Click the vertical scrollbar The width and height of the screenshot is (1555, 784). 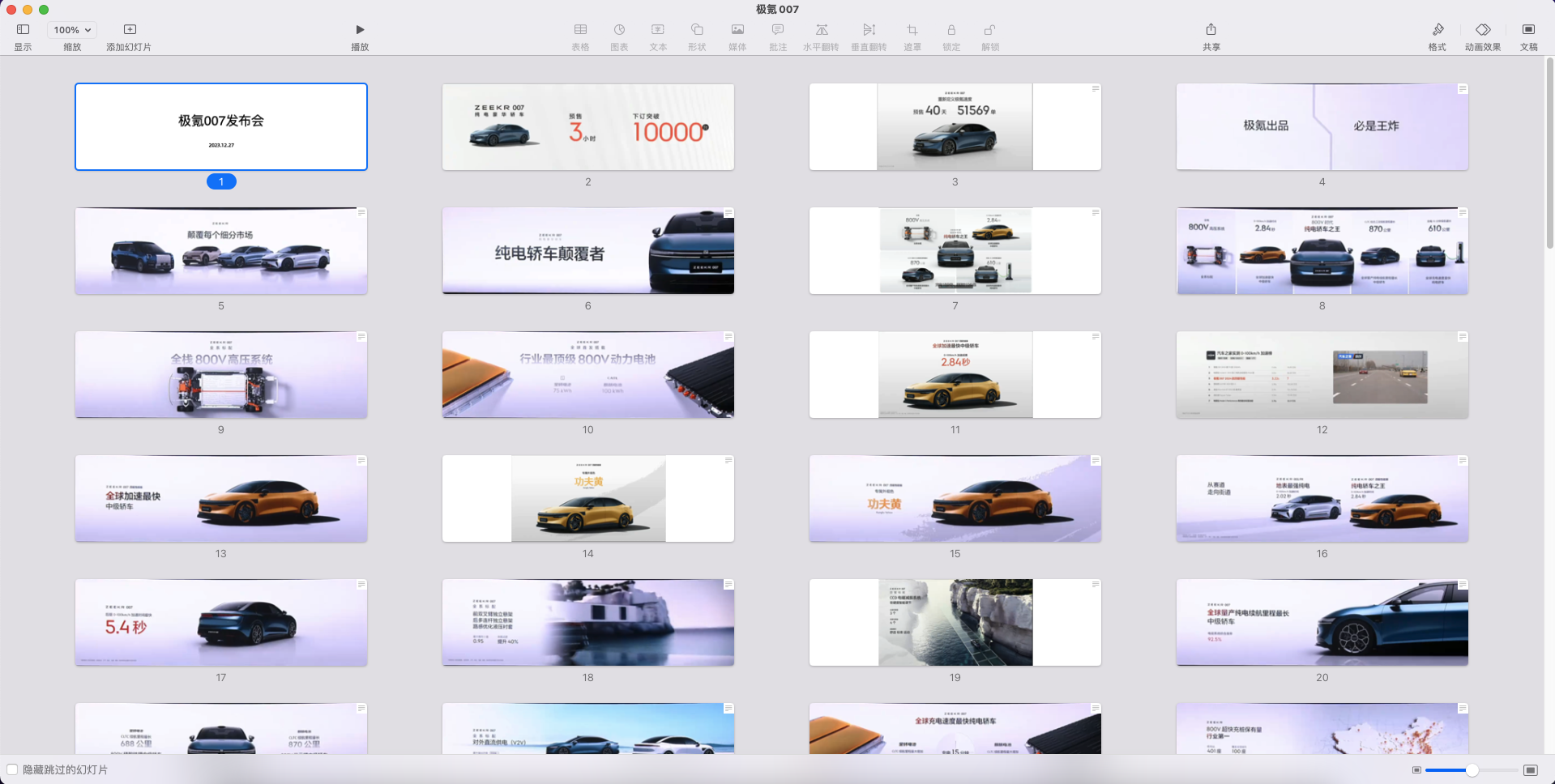pos(1549,154)
